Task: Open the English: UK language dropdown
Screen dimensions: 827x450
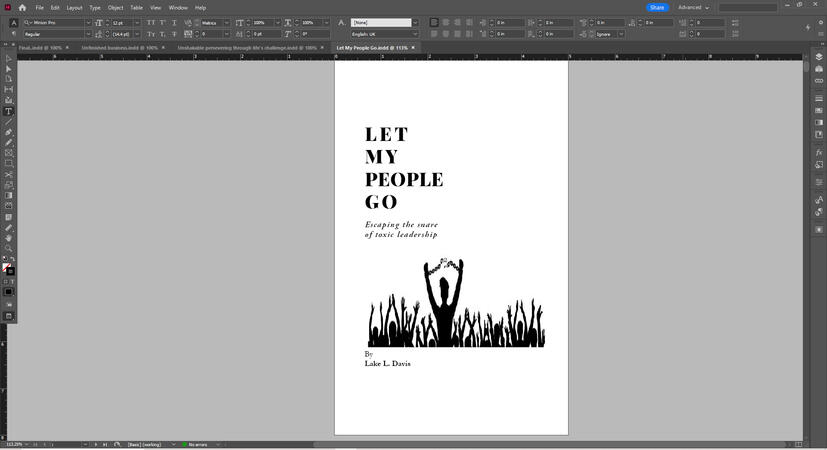Action: [416, 34]
